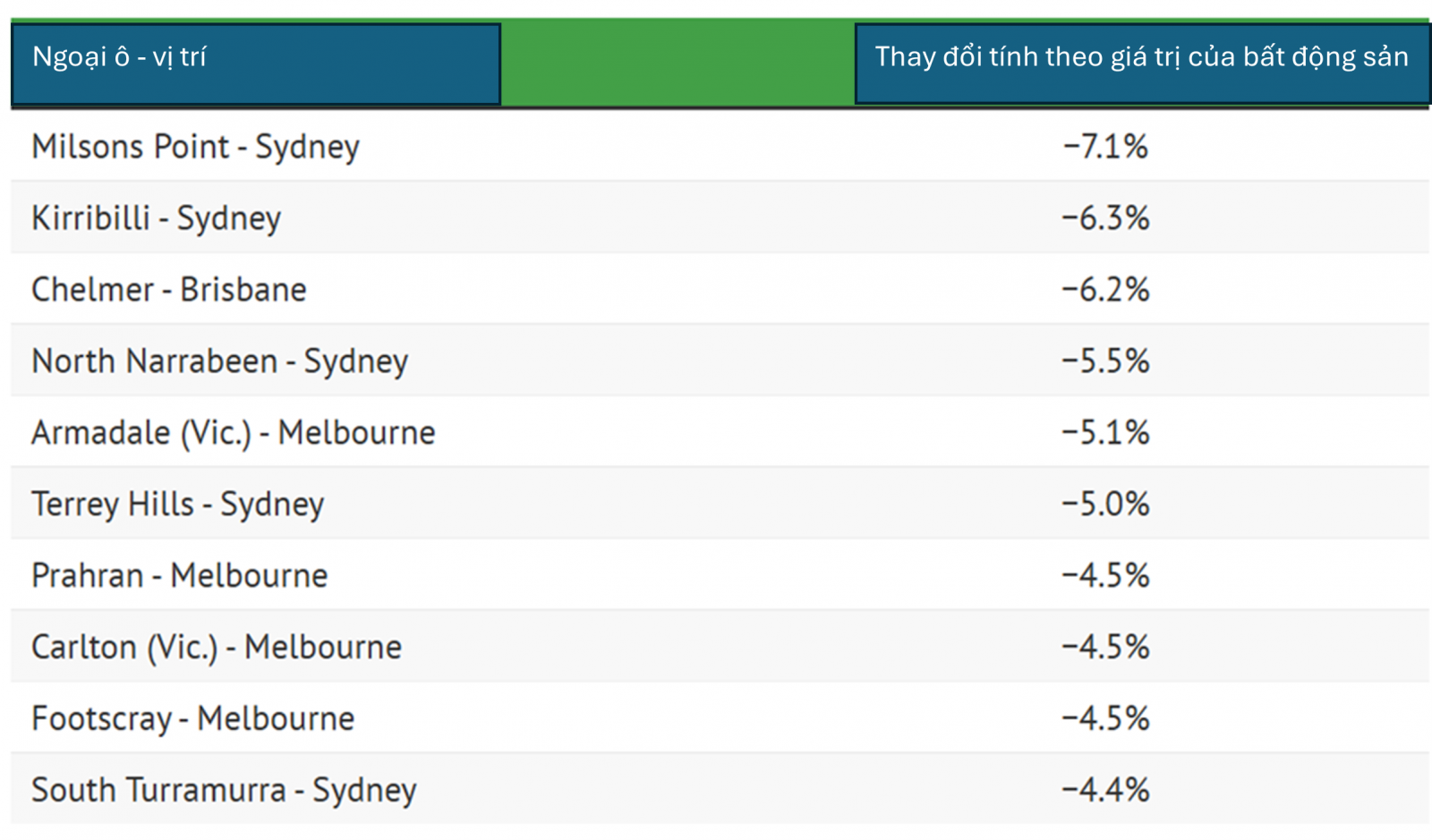The image size is (1432, 840).
Task: Select the Terrey Hills - Sydney entry
Action: (x=177, y=505)
